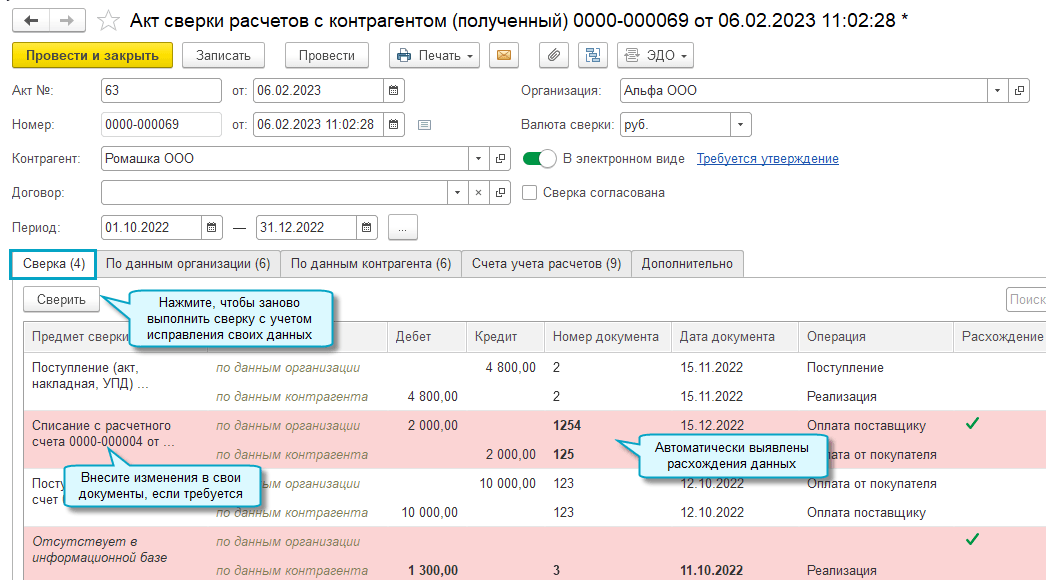Screen dimensions: 1046x580
Task: Click the Номер field 0000-000069
Action: click(x=161, y=125)
